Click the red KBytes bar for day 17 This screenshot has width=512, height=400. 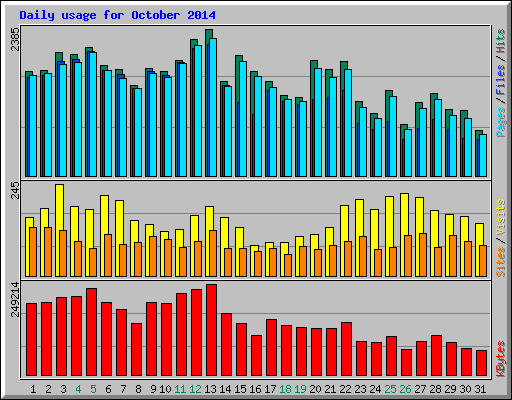coord(271,348)
